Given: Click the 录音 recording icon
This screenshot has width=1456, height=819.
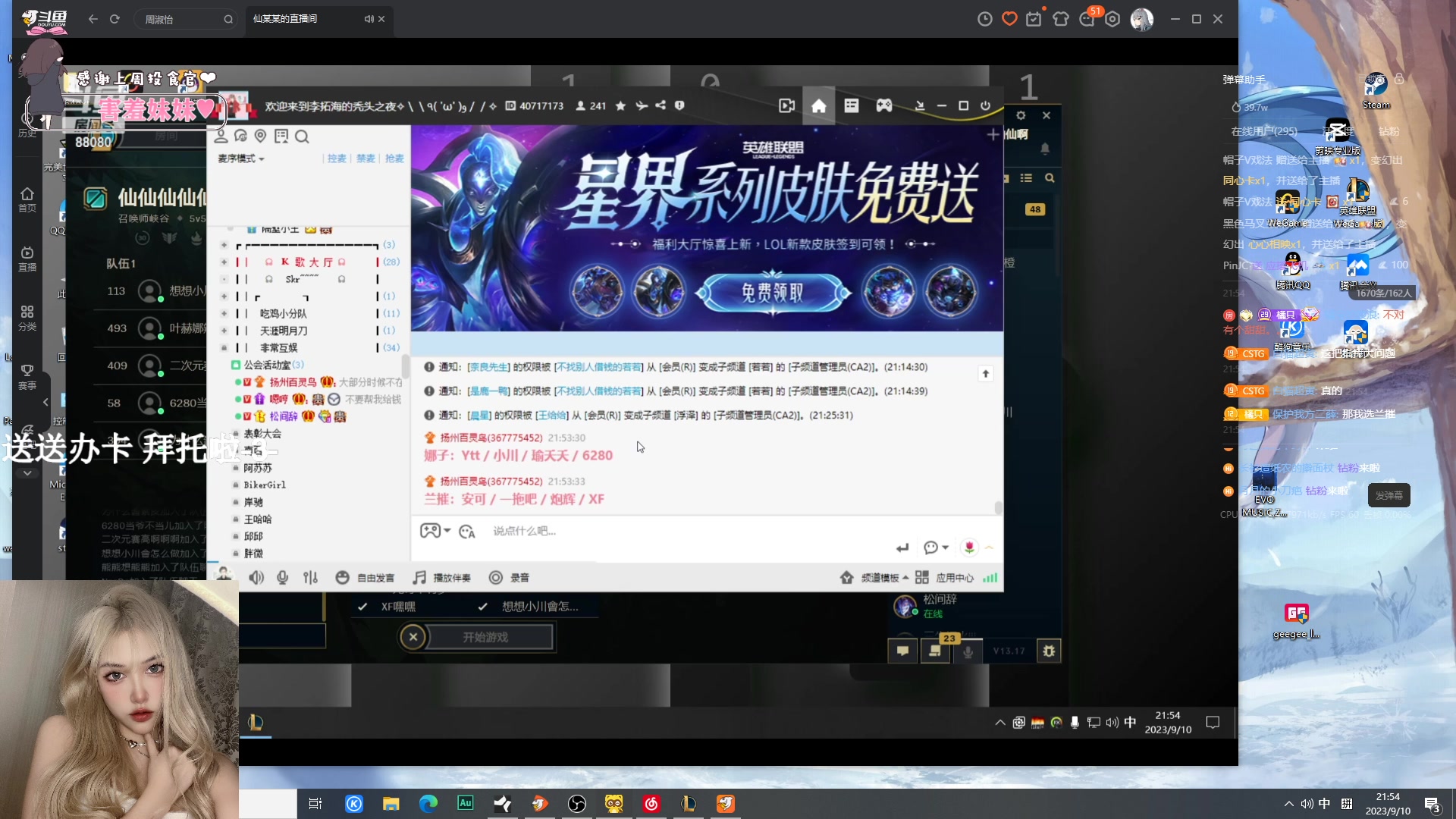Looking at the screenshot, I should click(x=495, y=577).
